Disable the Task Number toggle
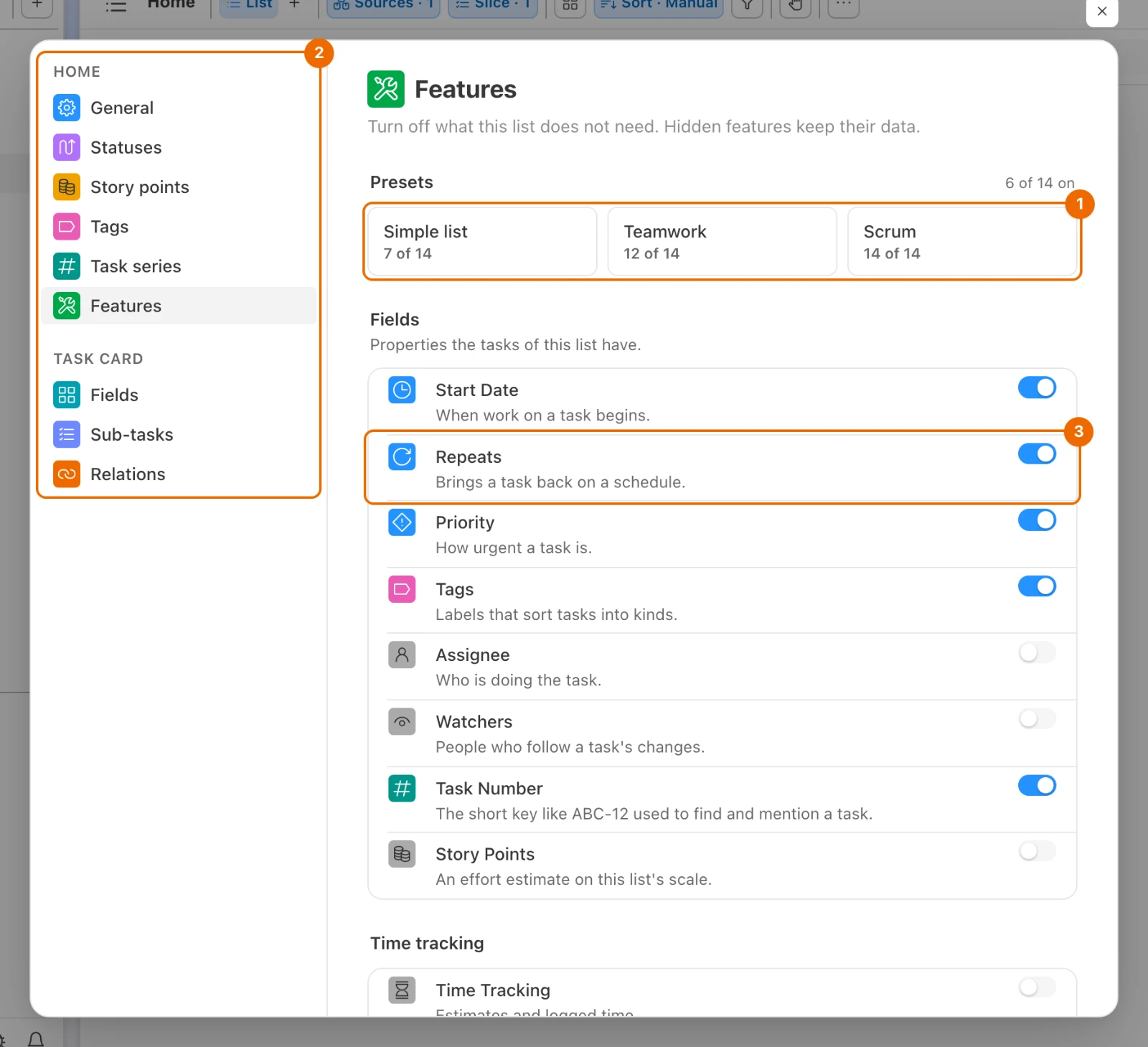1148x1047 pixels. [x=1037, y=785]
